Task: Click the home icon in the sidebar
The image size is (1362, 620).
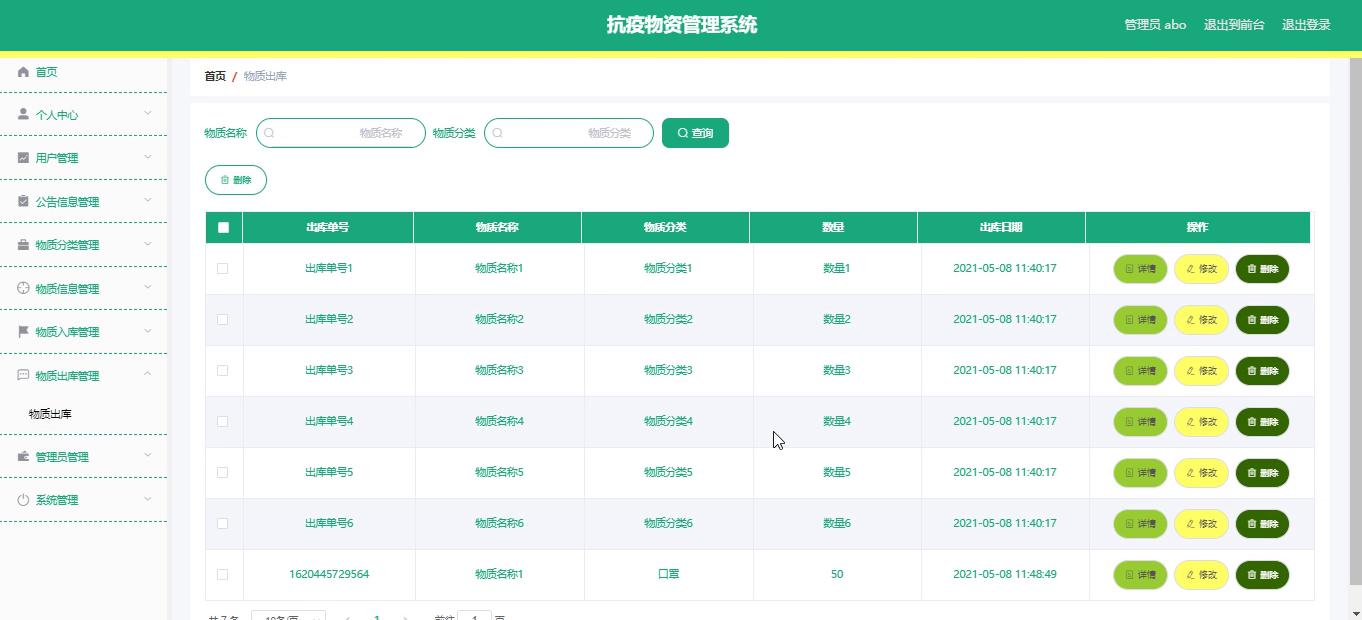Action: pos(24,72)
